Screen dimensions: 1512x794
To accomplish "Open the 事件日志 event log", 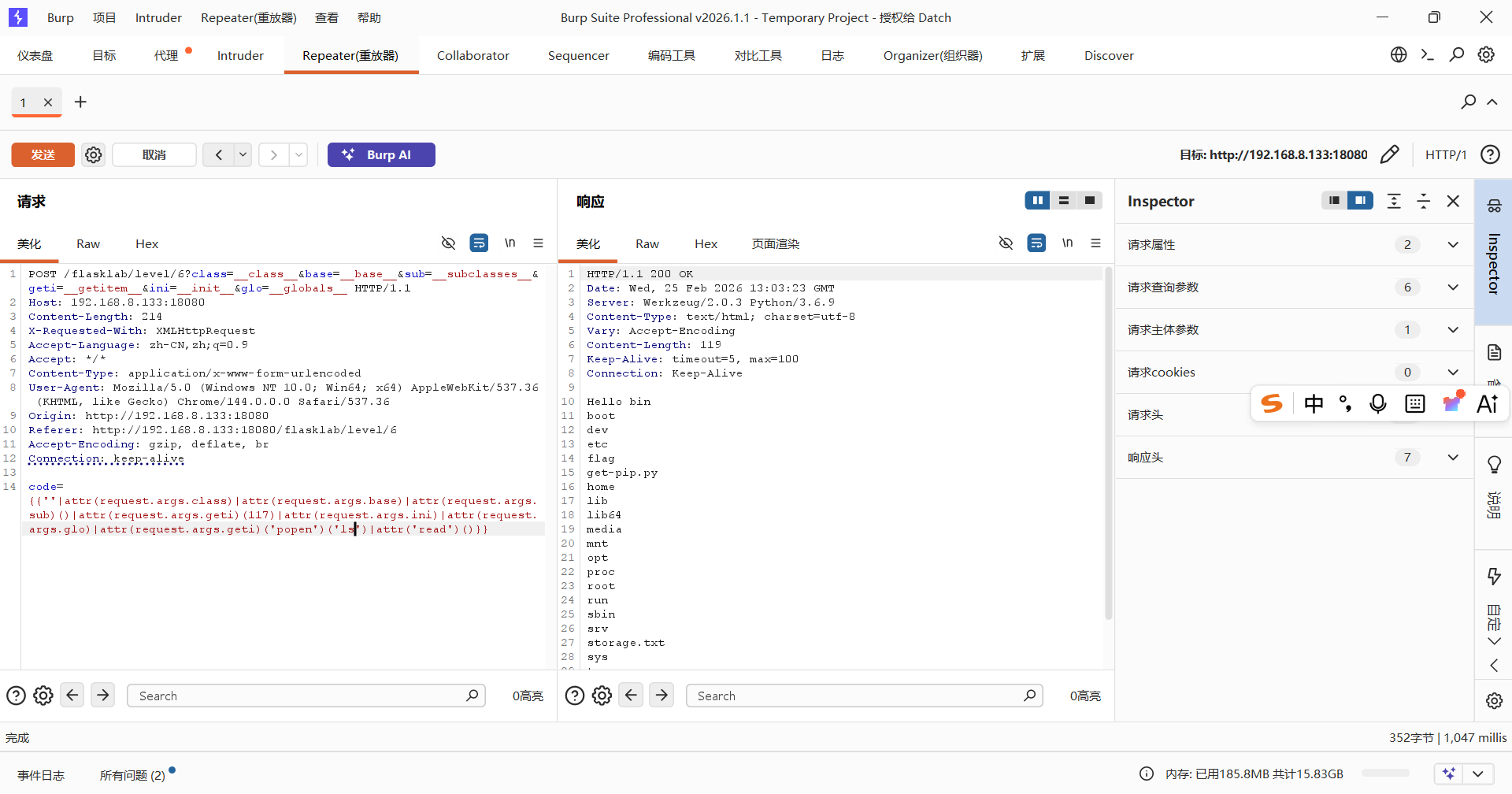I will tap(41, 775).
